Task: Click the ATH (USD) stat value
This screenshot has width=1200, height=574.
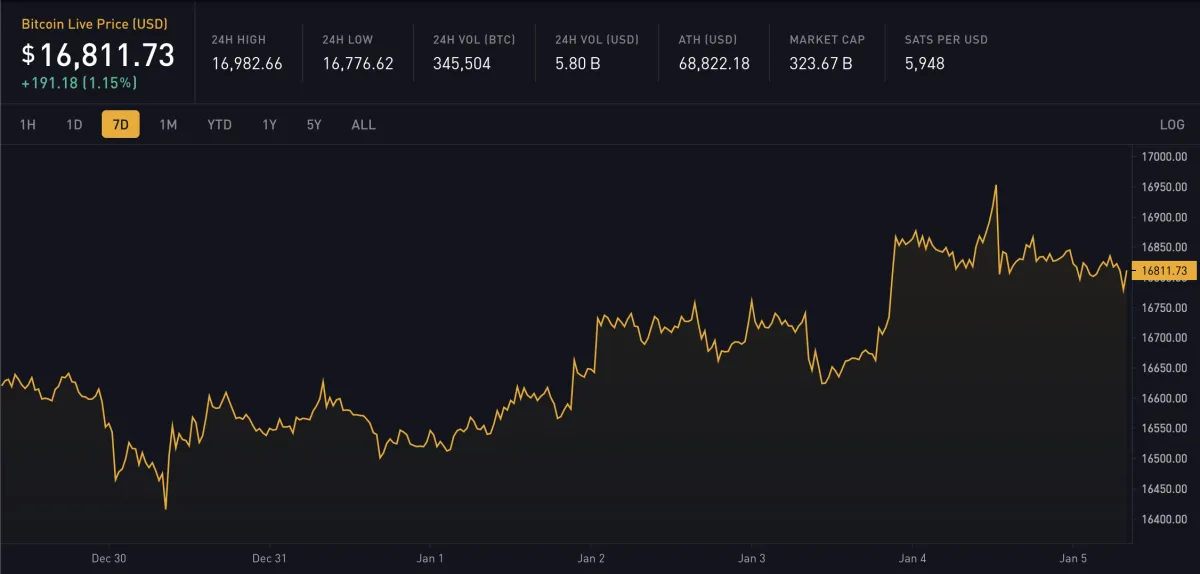Action: click(x=714, y=64)
